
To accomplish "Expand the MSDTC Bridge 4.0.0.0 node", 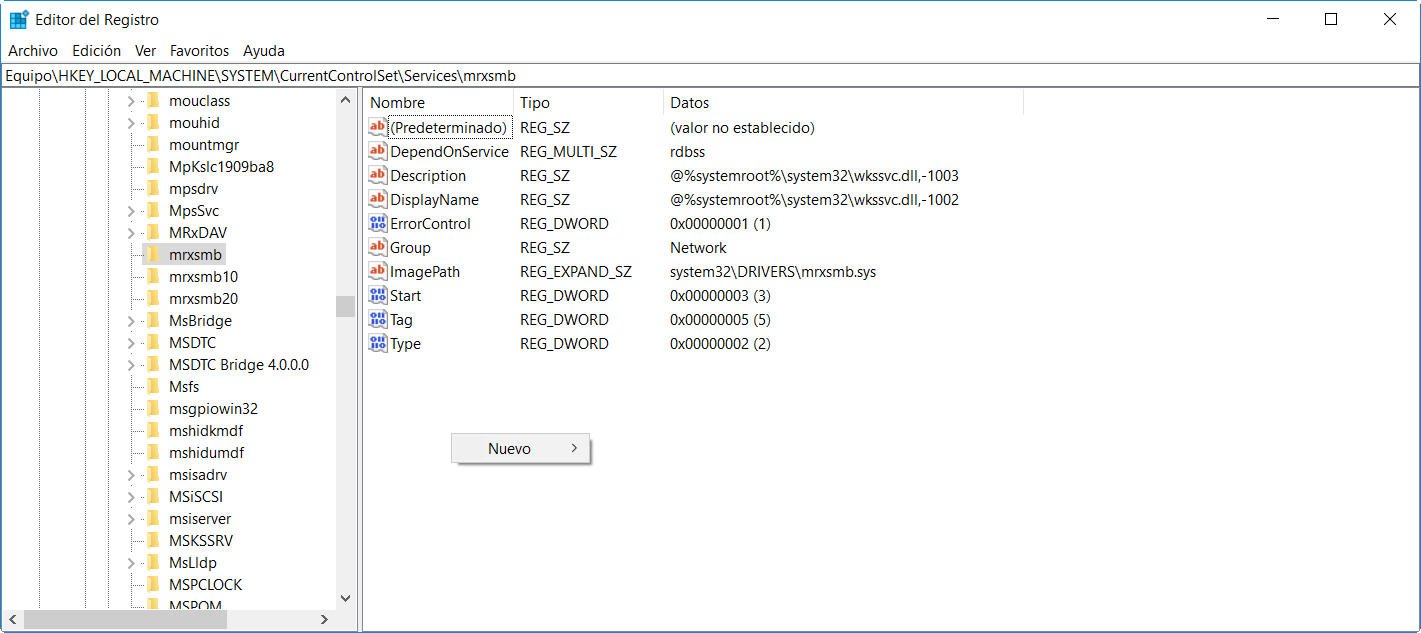I will pyautogui.click(x=131, y=365).
